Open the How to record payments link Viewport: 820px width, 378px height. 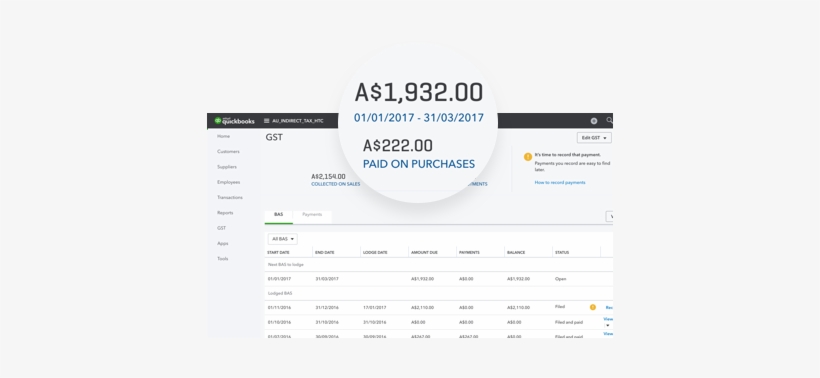560,182
